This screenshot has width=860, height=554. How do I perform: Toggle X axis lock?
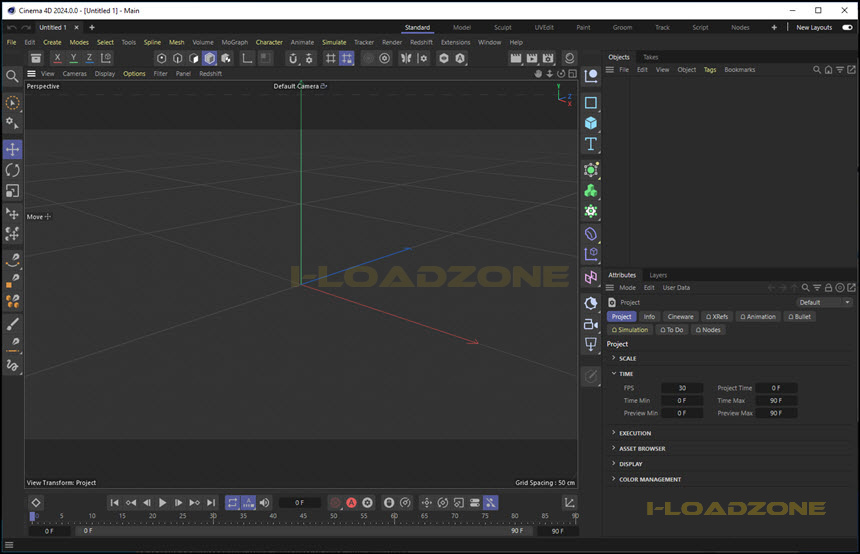click(x=57, y=58)
